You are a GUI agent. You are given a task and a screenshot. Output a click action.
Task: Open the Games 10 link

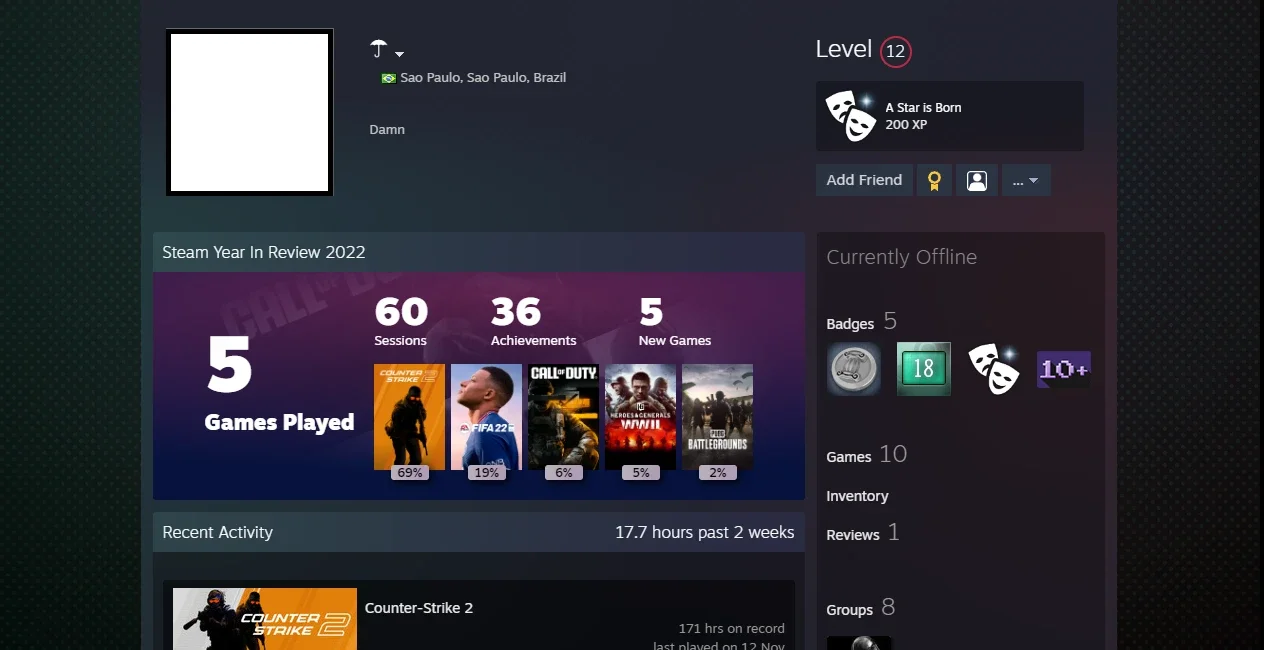[866, 455]
